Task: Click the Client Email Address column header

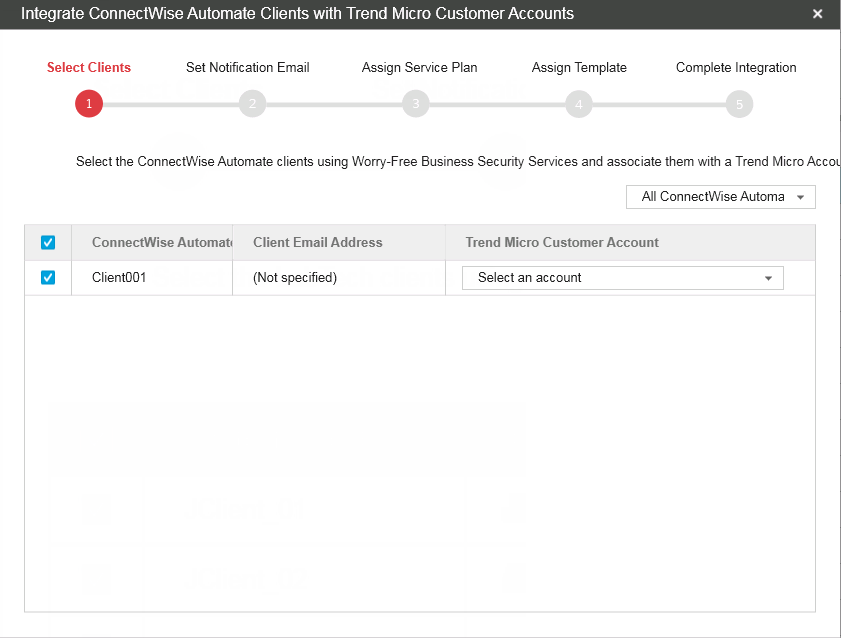Action: (318, 242)
